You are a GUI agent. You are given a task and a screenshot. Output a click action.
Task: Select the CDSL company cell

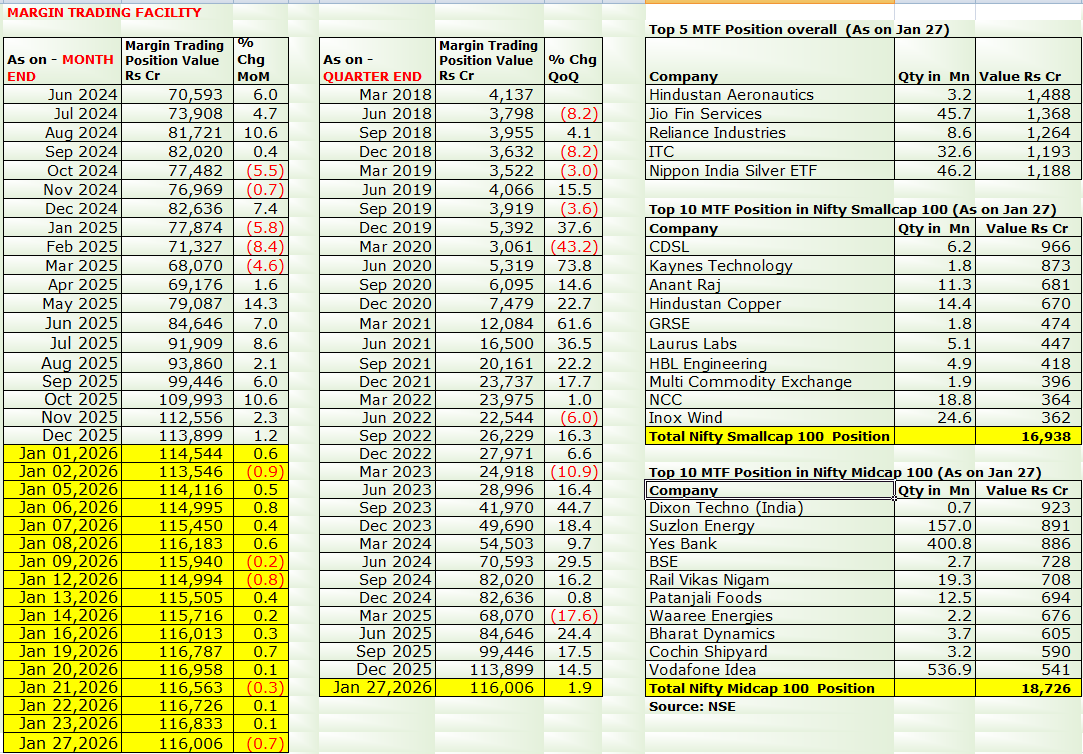tap(769, 246)
